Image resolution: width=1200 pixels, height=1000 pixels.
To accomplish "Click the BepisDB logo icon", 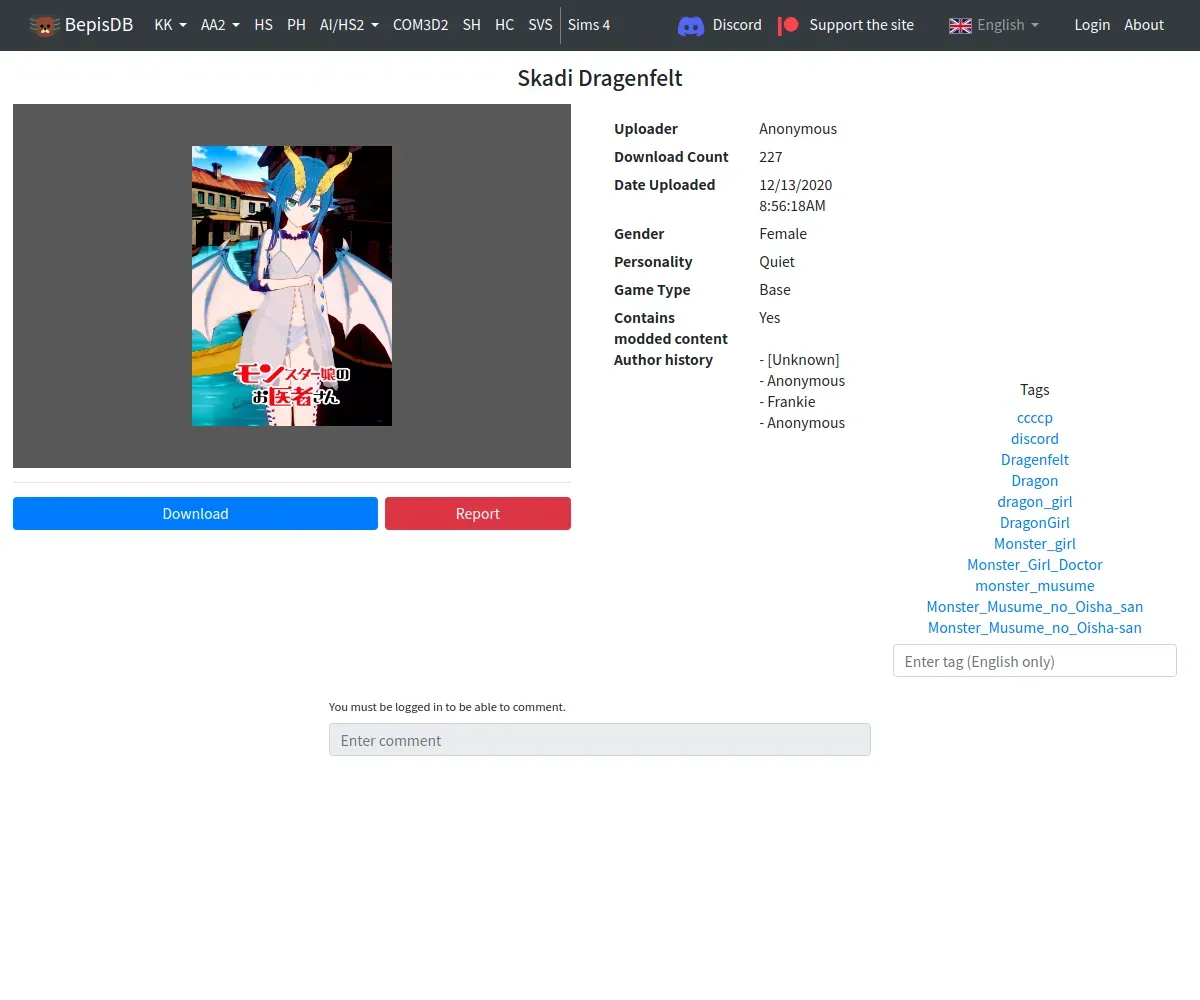I will pyautogui.click(x=44, y=25).
